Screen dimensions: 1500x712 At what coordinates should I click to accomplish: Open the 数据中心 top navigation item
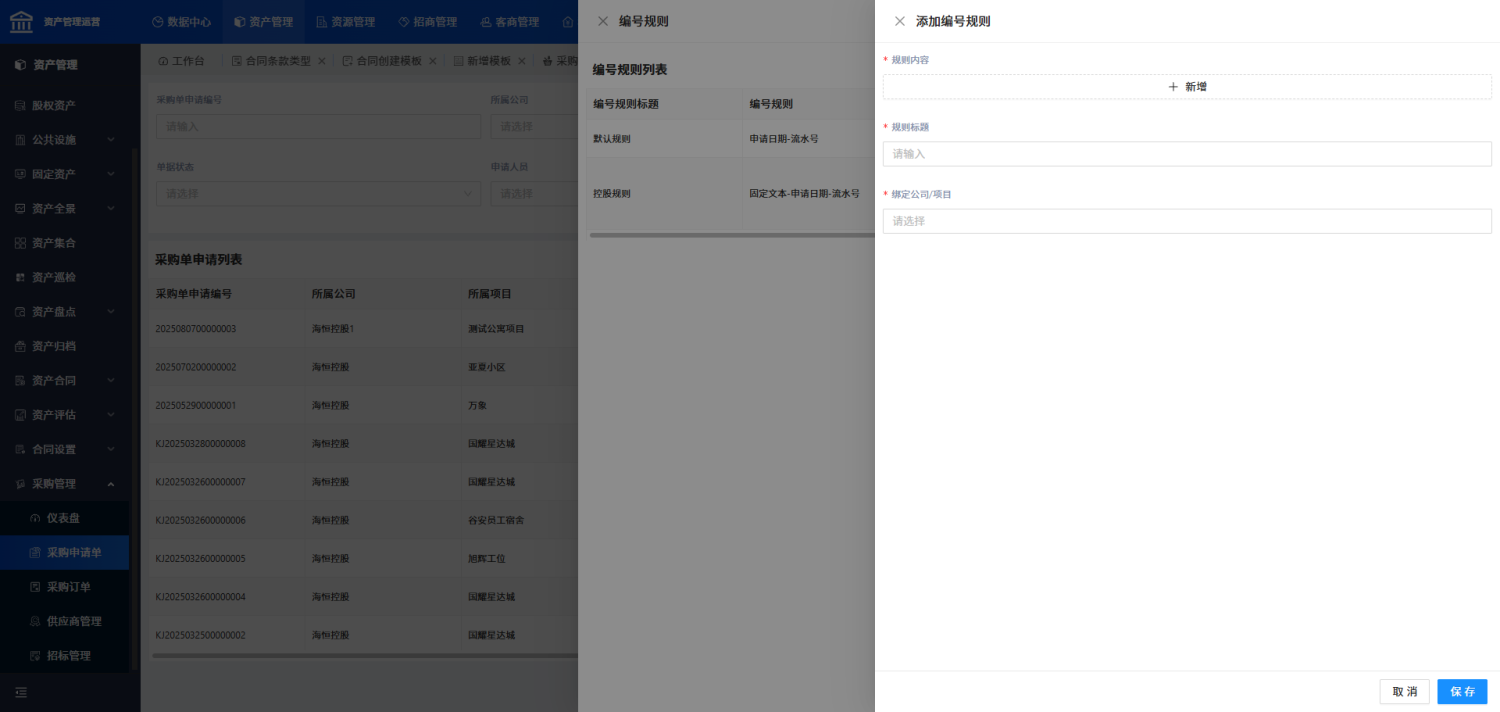tap(182, 21)
